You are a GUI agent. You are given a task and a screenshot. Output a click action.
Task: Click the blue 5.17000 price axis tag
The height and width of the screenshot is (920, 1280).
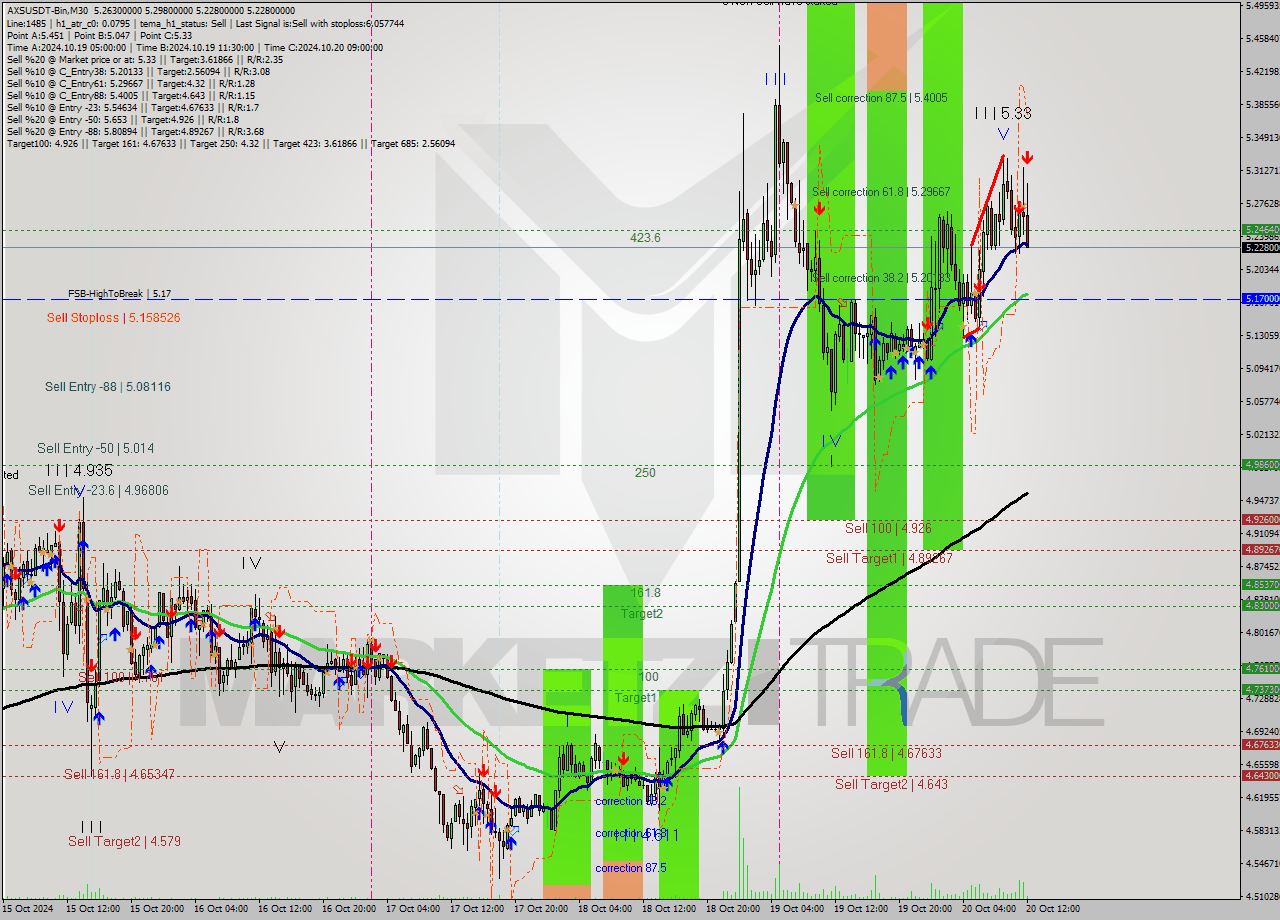coord(1260,299)
